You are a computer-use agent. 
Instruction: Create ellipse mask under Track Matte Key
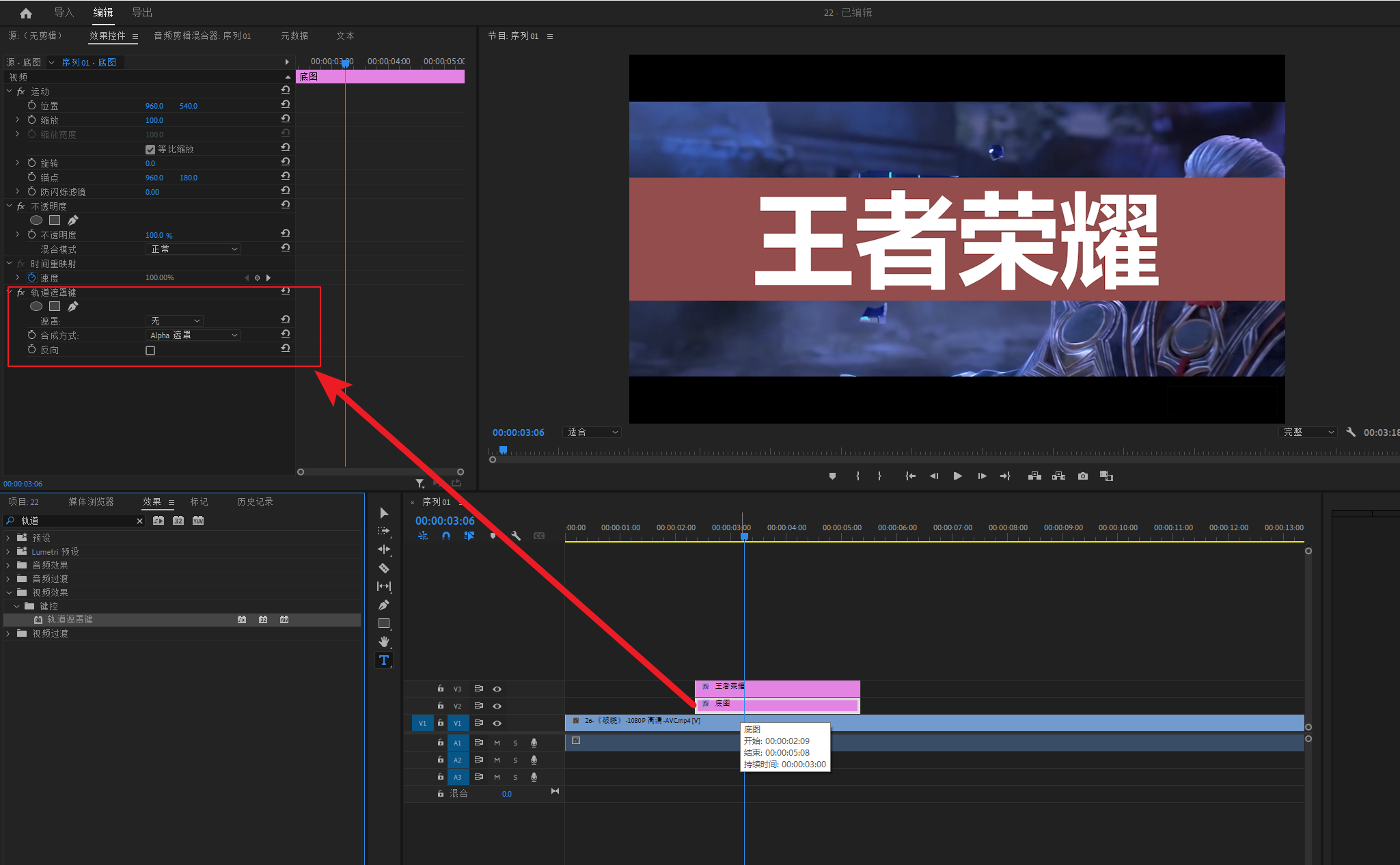click(x=36, y=306)
